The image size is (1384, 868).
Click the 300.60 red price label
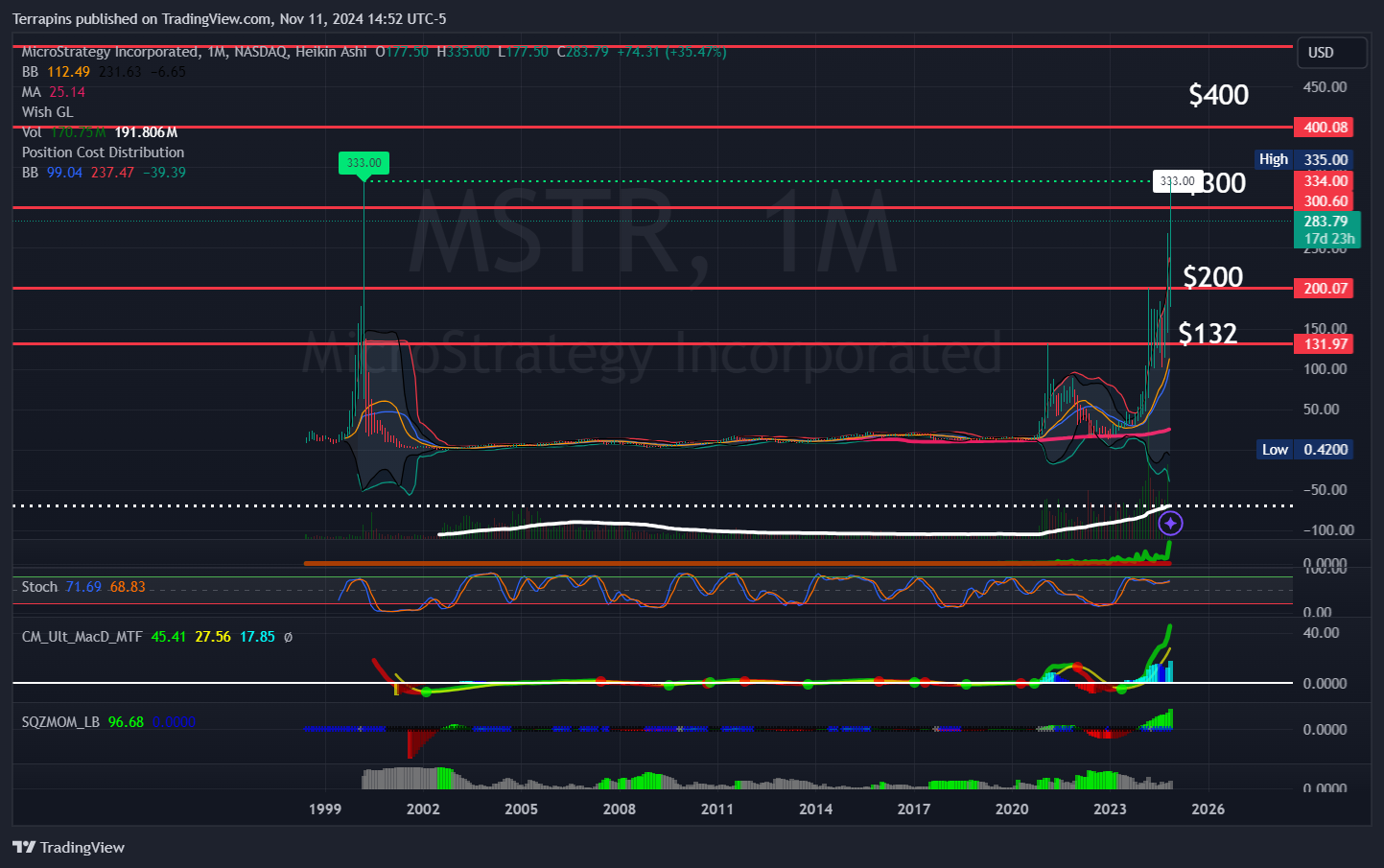[1325, 200]
